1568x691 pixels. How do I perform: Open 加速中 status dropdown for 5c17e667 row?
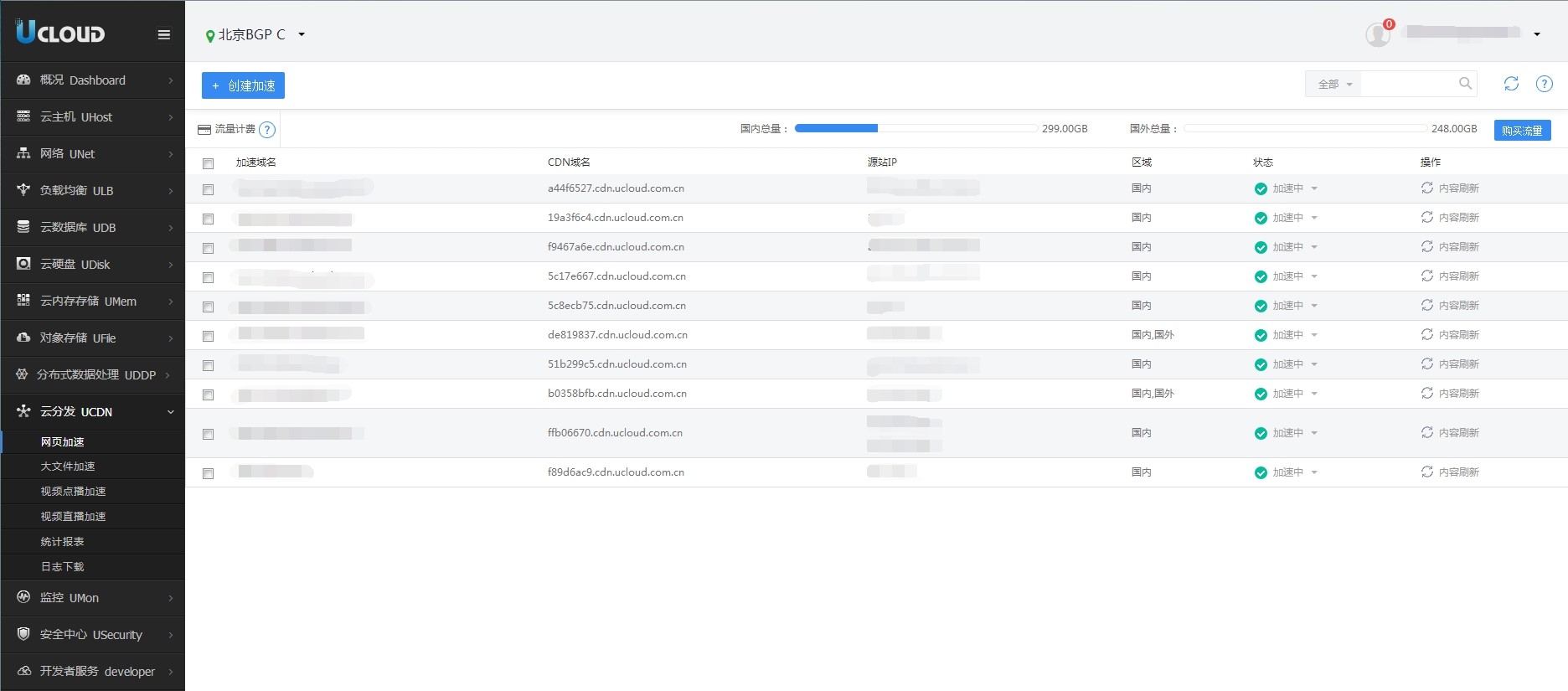1314,276
